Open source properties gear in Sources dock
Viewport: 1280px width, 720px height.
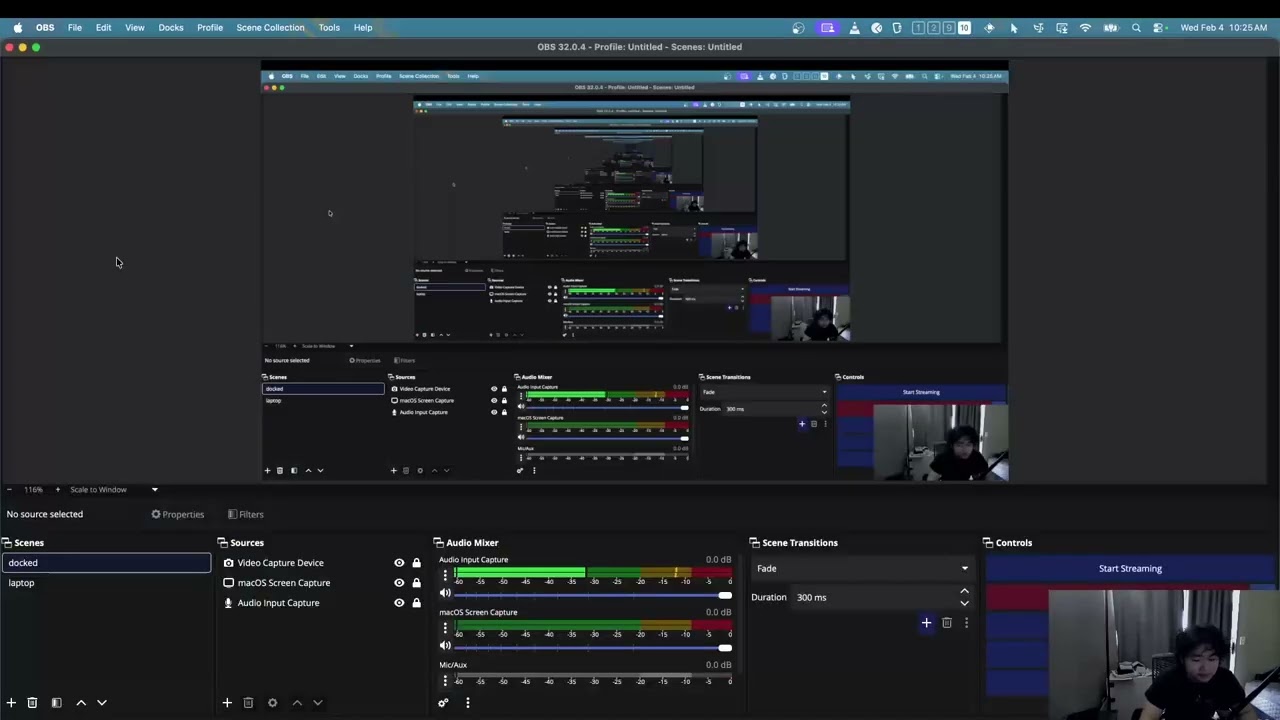tap(272, 703)
